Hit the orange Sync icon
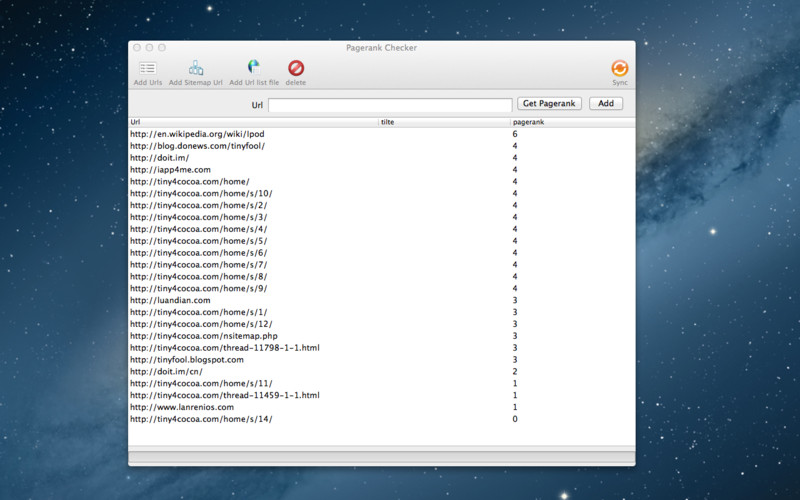This screenshot has height=500, width=800. [620, 69]
